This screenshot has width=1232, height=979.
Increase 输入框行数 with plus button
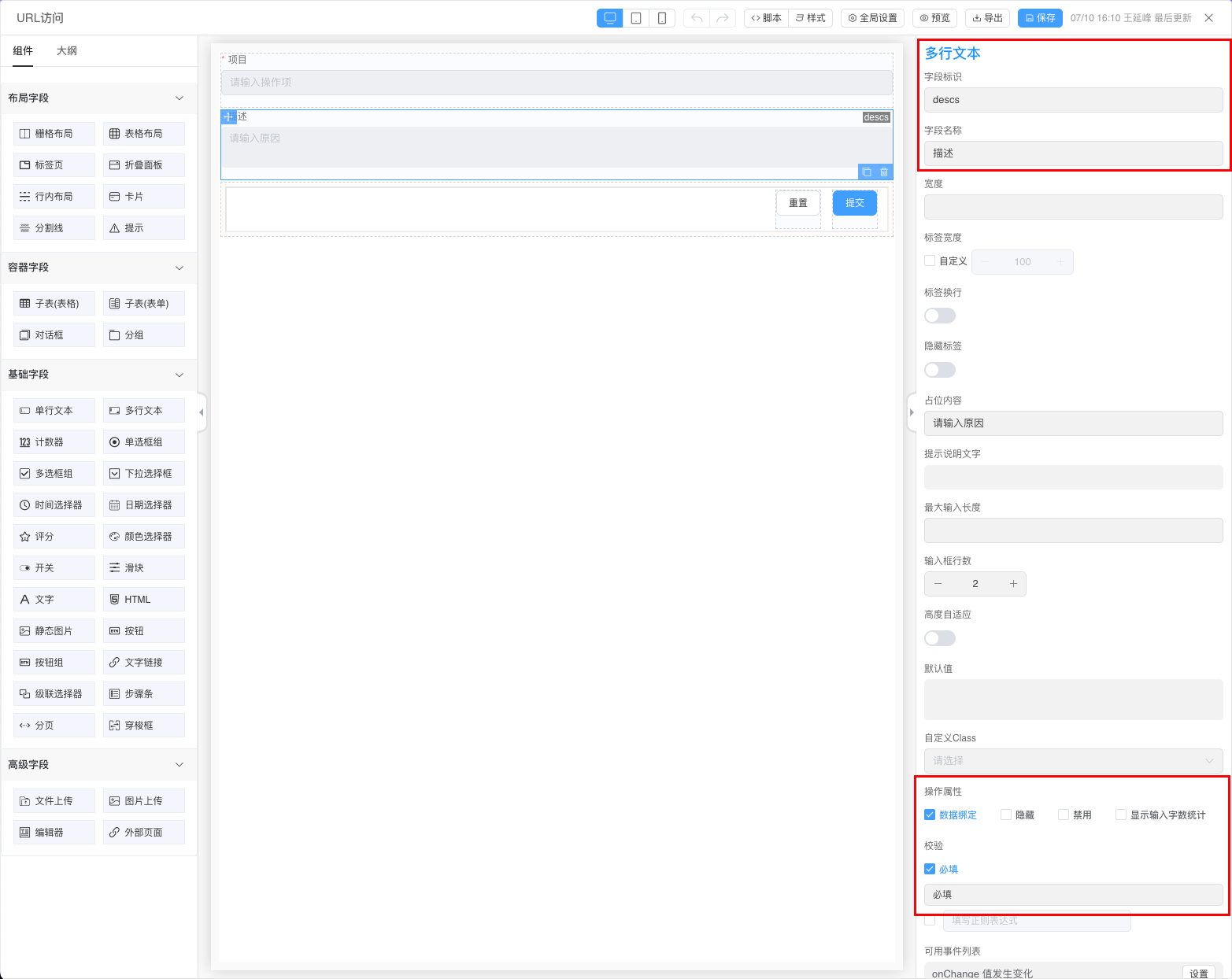[1013, 584]
